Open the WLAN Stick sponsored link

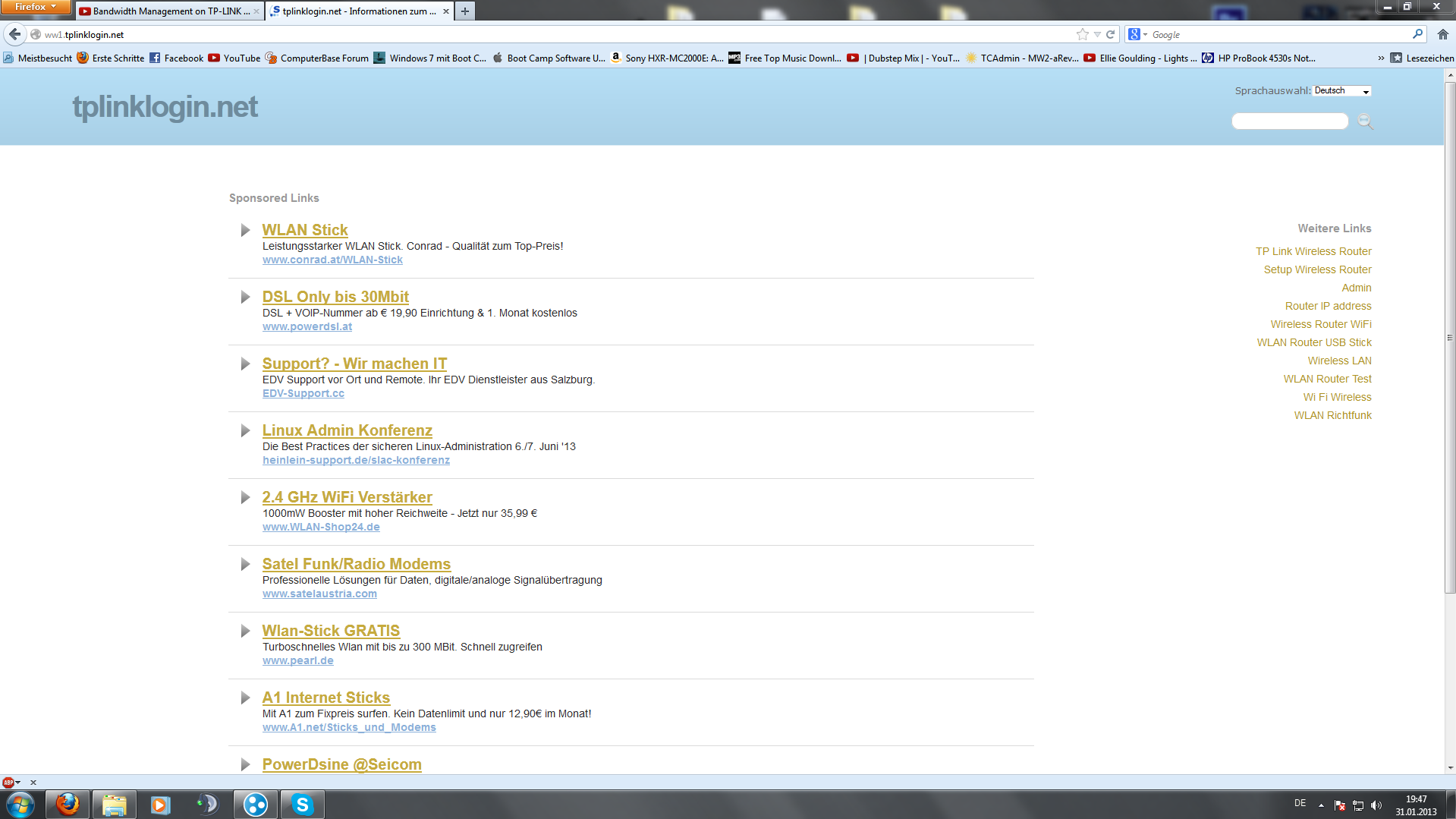(x=305, y=230)
